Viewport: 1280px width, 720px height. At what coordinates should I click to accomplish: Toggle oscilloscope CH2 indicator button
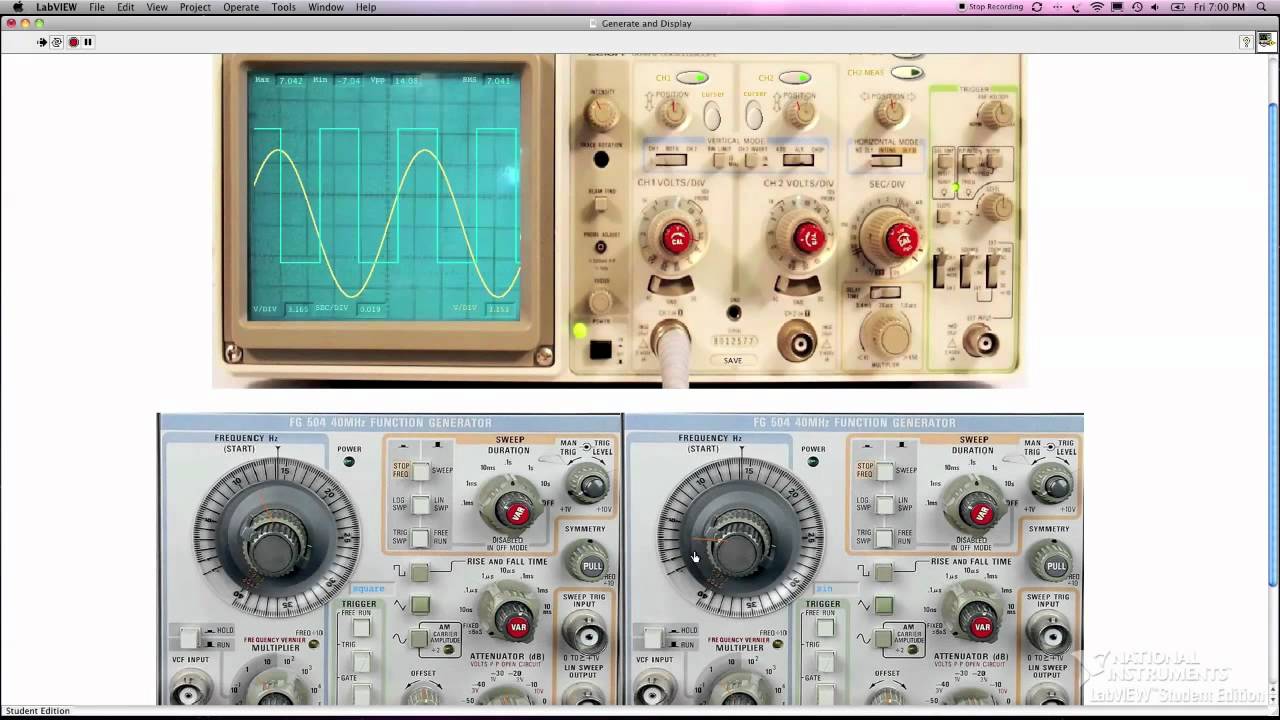(795, 77)
